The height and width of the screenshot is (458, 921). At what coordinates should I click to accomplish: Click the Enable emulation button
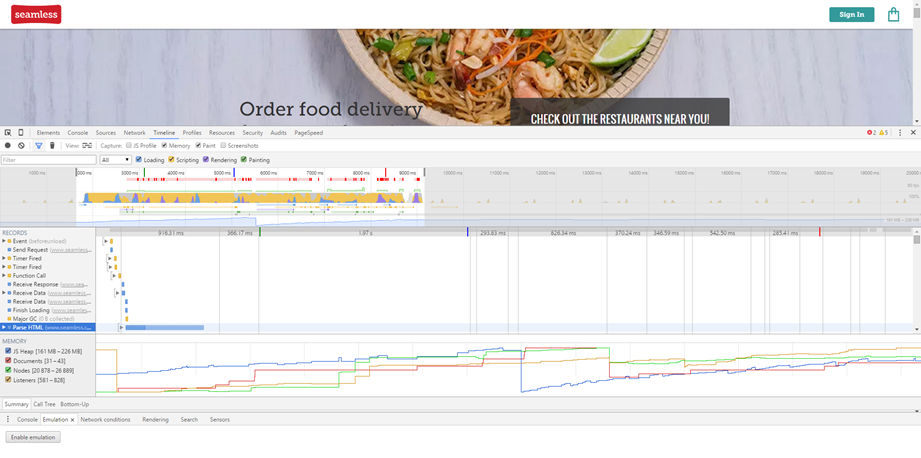coord(33,437)
